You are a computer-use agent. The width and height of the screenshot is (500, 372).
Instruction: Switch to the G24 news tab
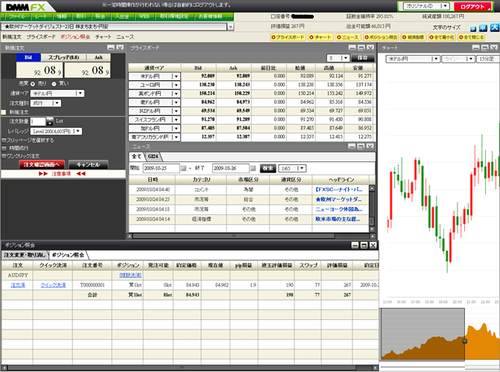point(153,156)
